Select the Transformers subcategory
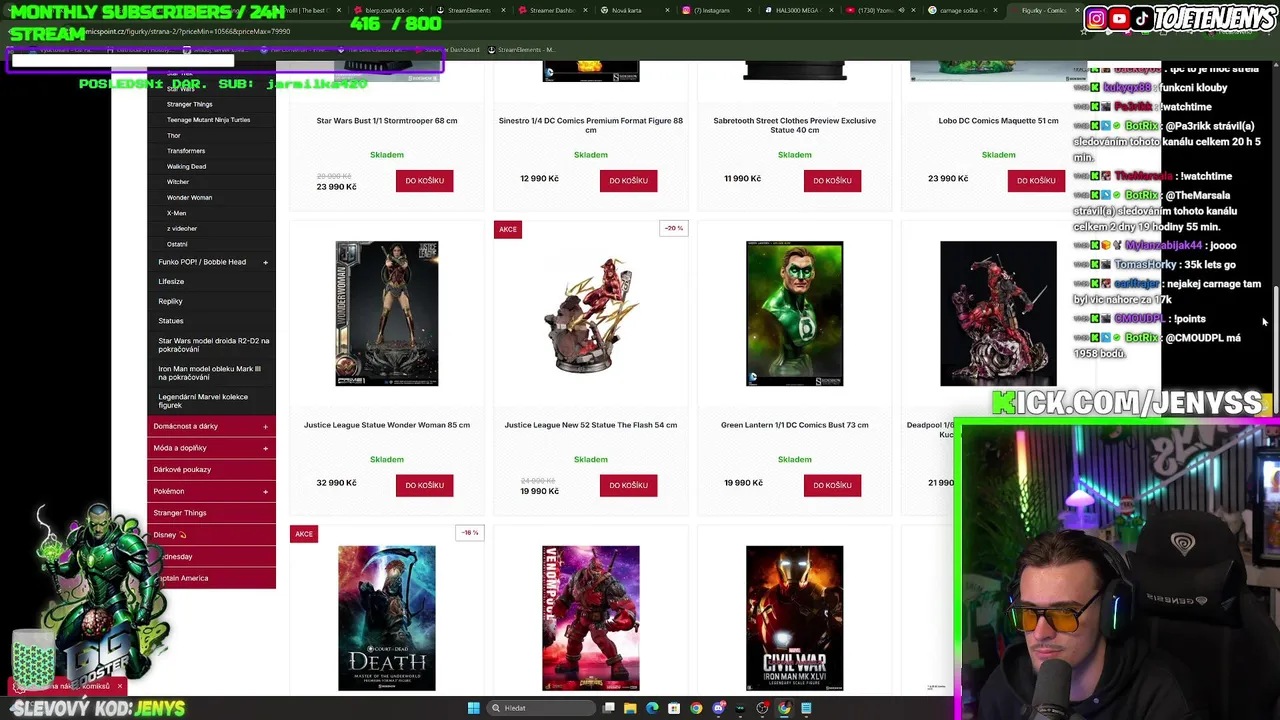Image resolution: width=1280 pixels, height=720 pixels. (x=186, y=151)
